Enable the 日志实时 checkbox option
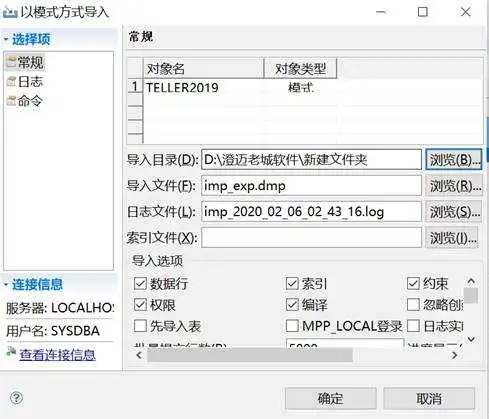The width and height of the screenshot is (489, 419). [x=413, y=326]
